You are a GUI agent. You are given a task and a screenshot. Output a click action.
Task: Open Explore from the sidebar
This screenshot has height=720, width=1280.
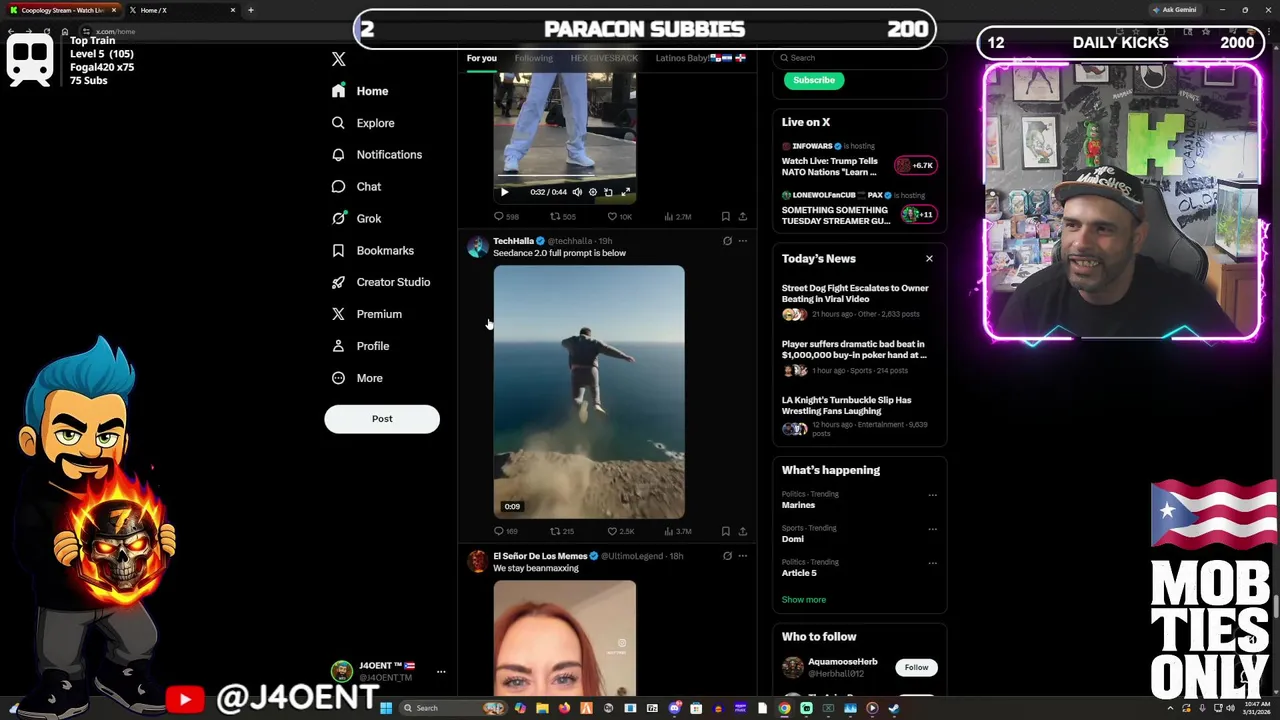(362, 123)
